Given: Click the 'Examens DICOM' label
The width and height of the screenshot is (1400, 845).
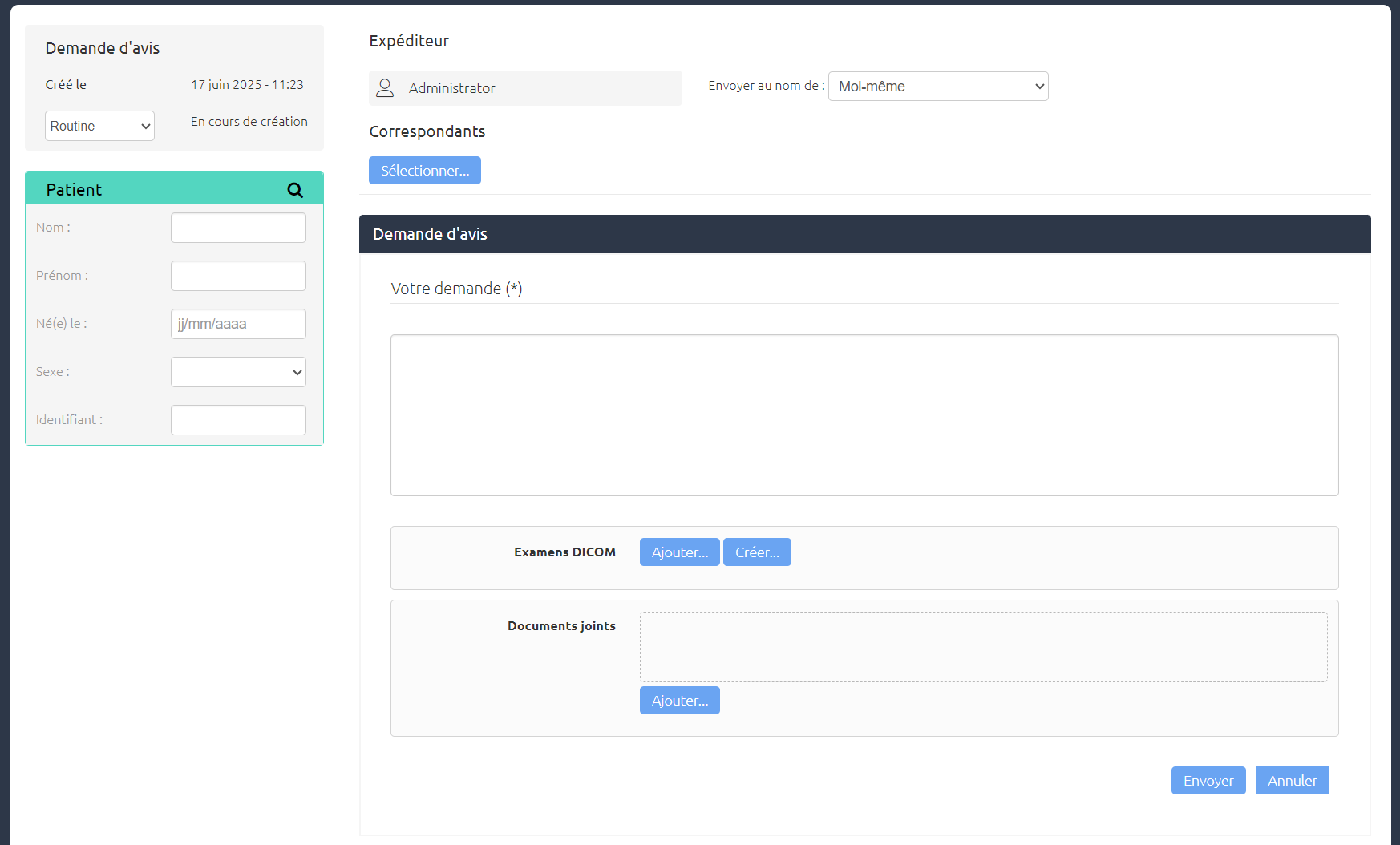Looking at the screenshot, I should click(564, 552).
